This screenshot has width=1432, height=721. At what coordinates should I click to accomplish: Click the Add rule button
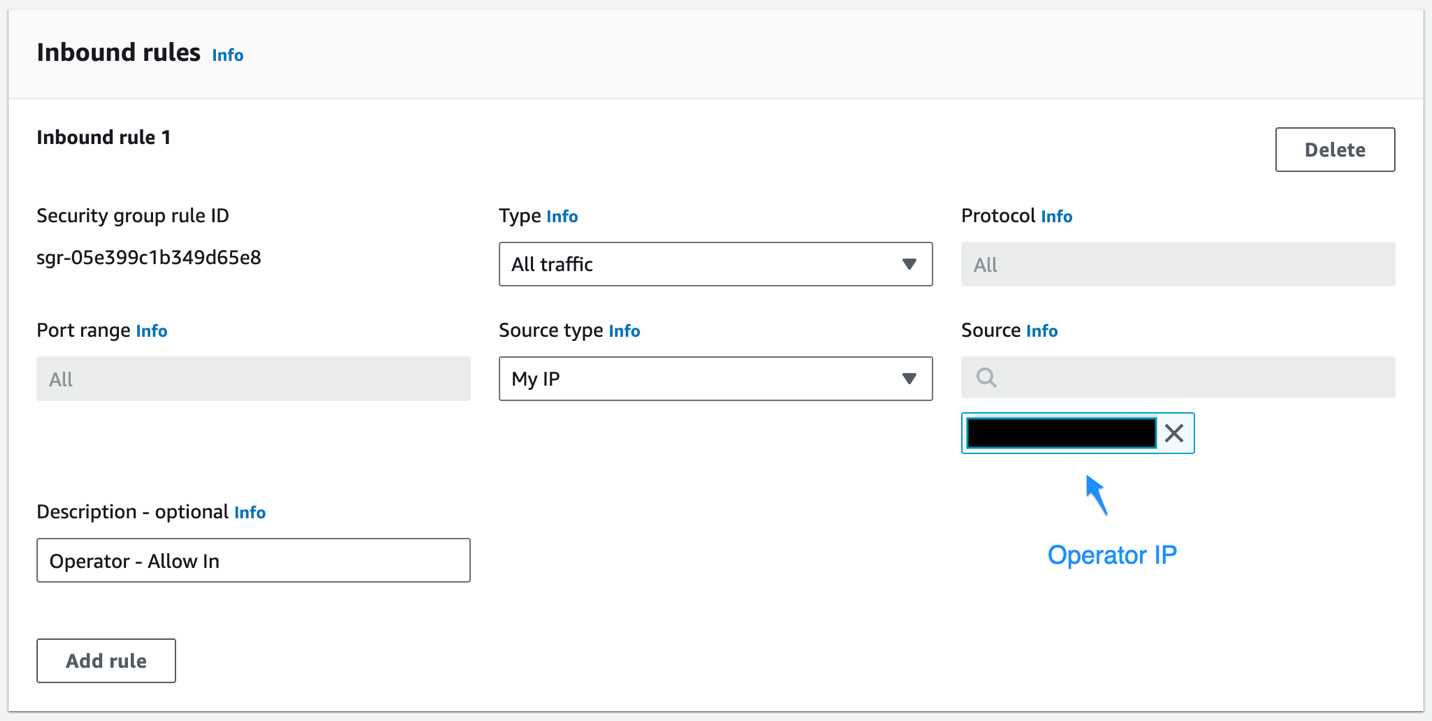click(x=106, y=661)
